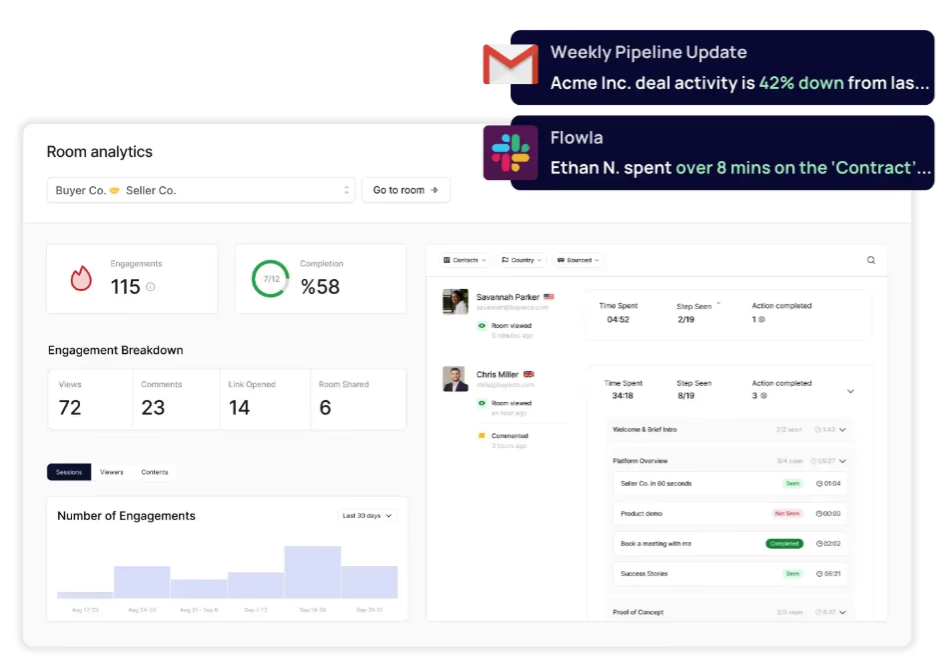The width and height of the screenshot is (936, 661).
Task: Click the Comments 23 metric
Action: [x=176, y=399]
